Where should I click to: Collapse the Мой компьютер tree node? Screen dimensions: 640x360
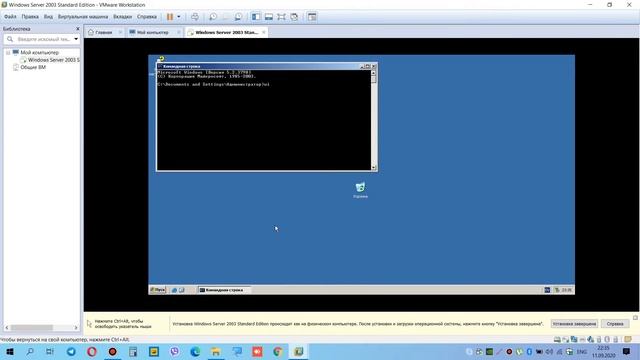[x=8, y=53]
